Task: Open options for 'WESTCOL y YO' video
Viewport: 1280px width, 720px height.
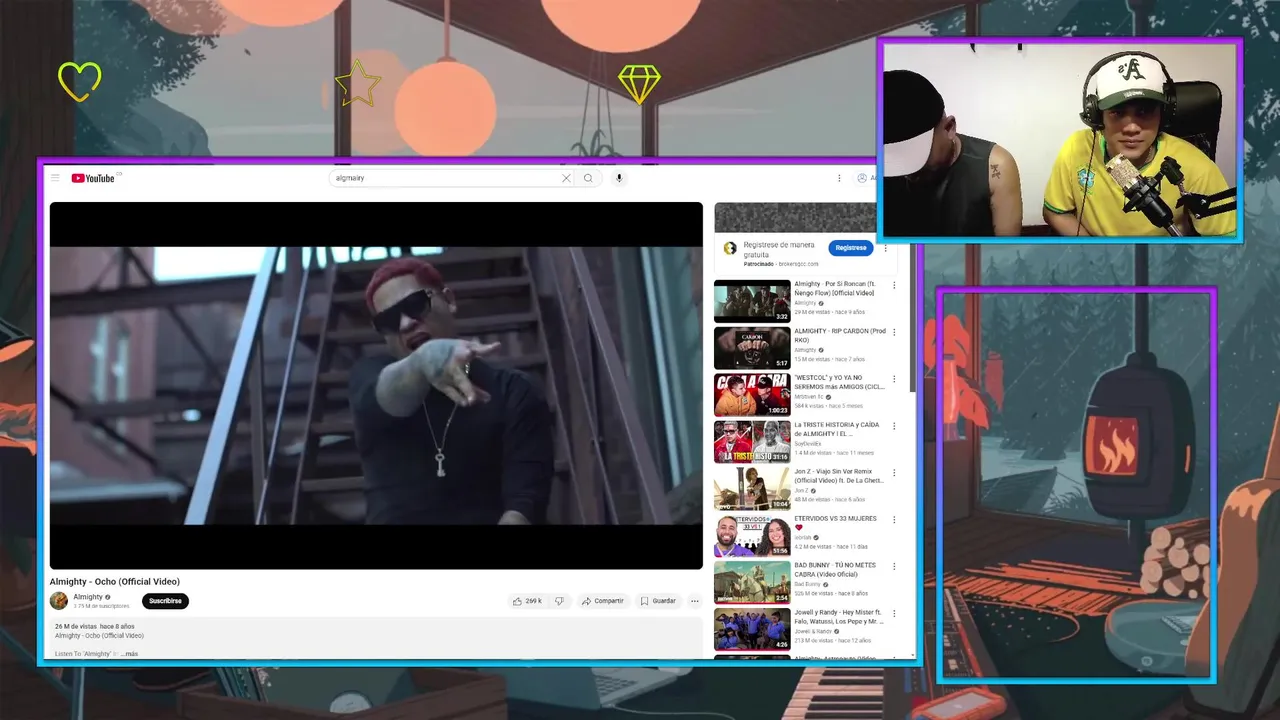Action: coord(894,379)
